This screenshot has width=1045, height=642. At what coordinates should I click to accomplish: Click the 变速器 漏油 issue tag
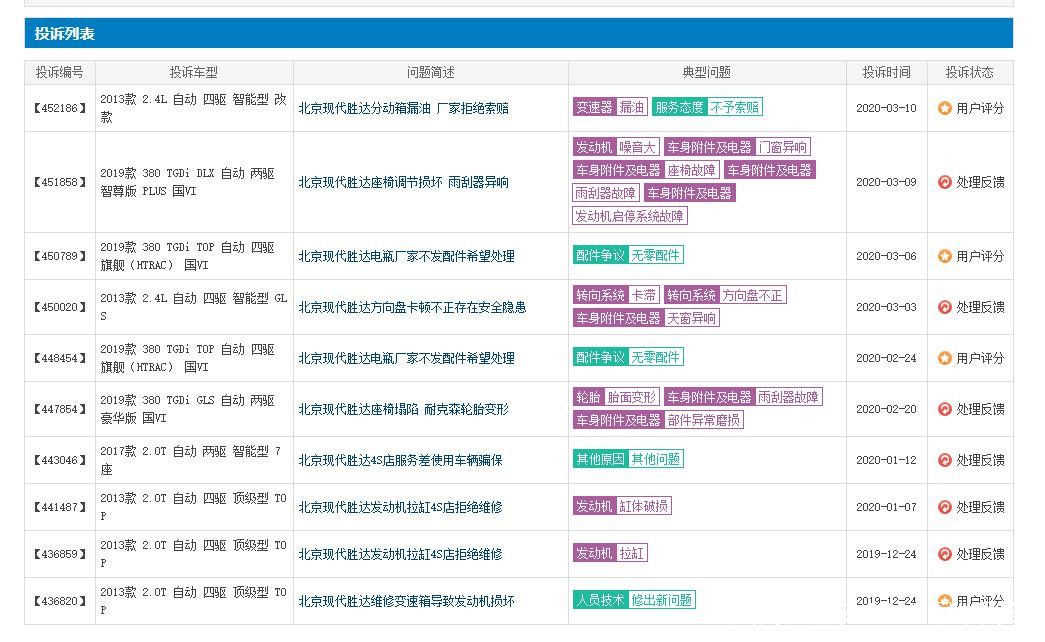click(x=610, y=107)
